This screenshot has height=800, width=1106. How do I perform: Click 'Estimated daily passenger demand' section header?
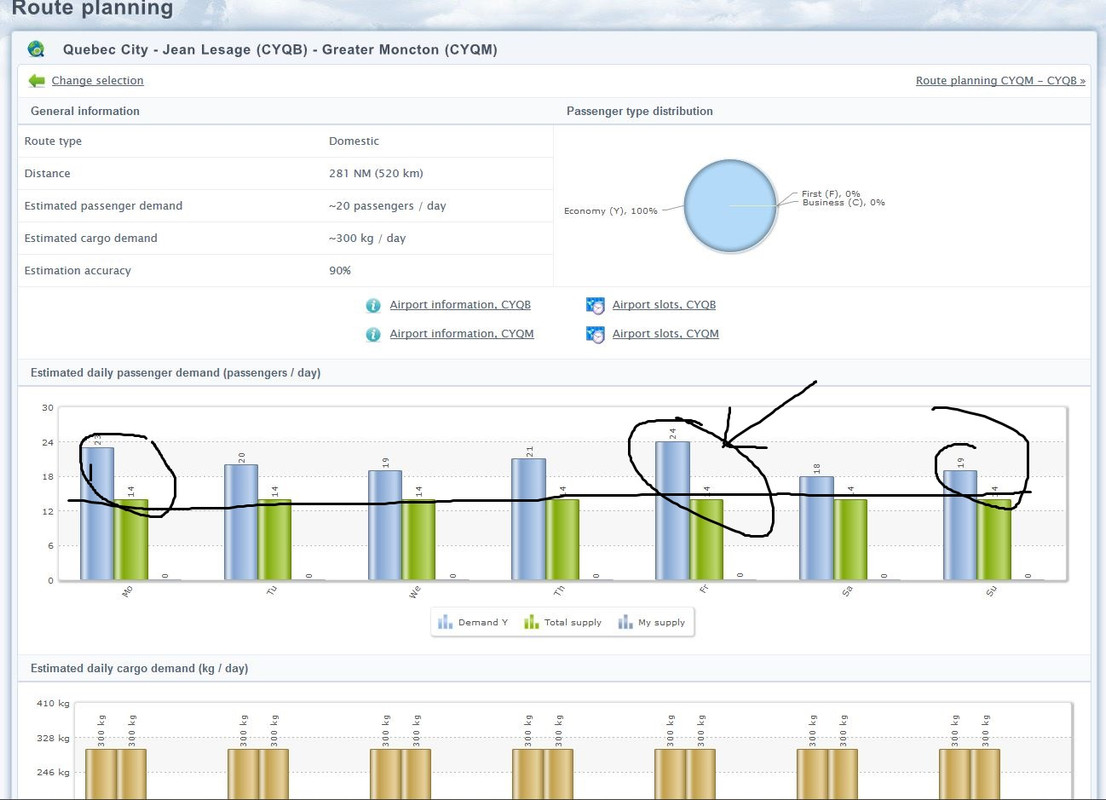tap(176, 372)
